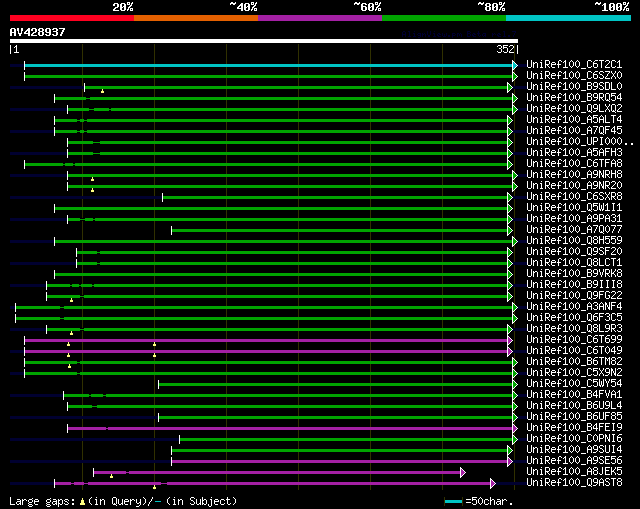Click the UniRef100_C6T699 label

[574, 340]
